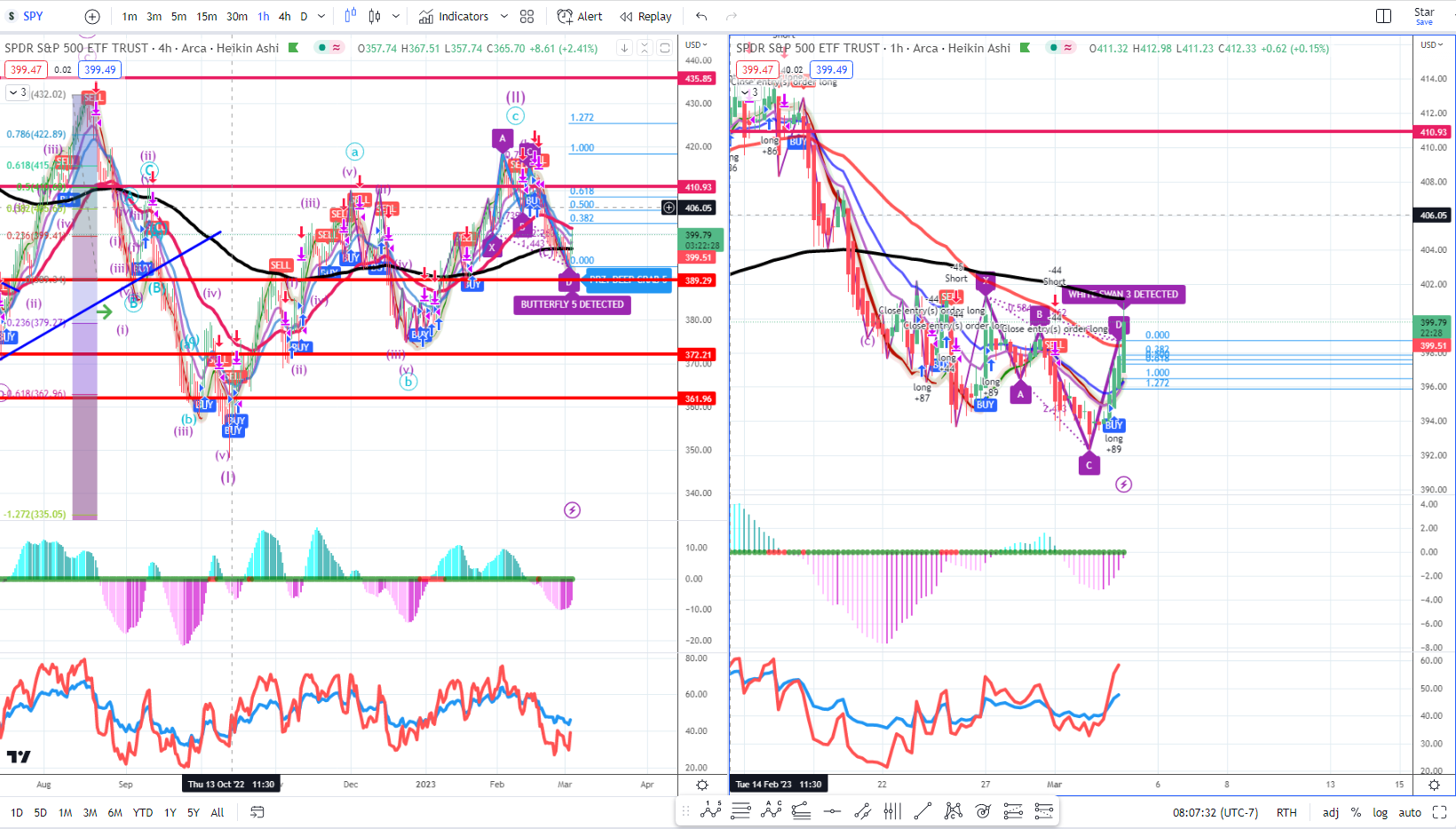This screenshot has width=1456, height=829.
Task: Start bar Replay mode
Action: pyautogui.click(x=645, y=16)
